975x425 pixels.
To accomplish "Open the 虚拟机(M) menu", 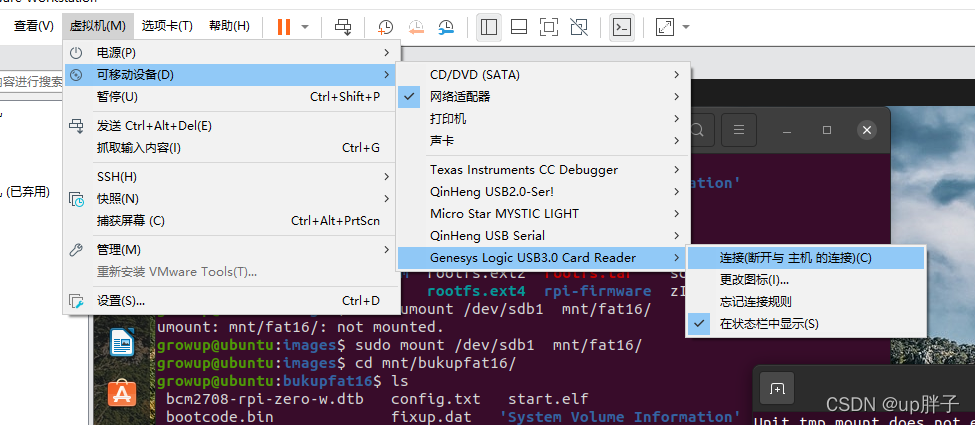I will coord(98,26).
